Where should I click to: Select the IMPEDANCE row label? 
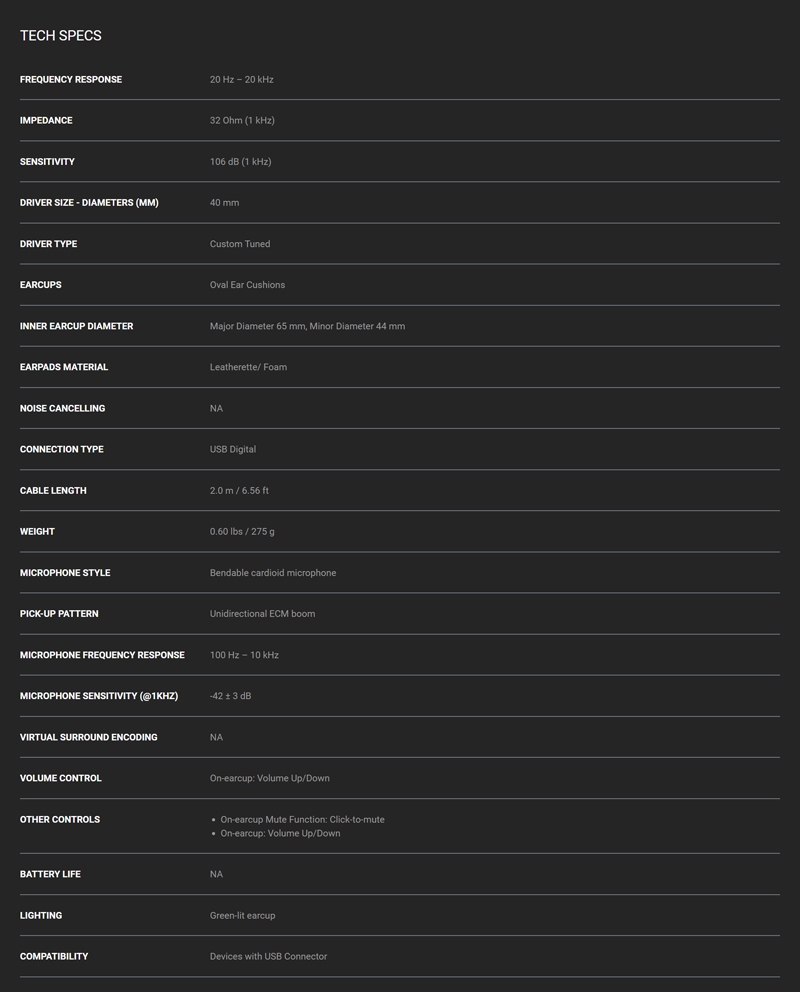point(46,120)
